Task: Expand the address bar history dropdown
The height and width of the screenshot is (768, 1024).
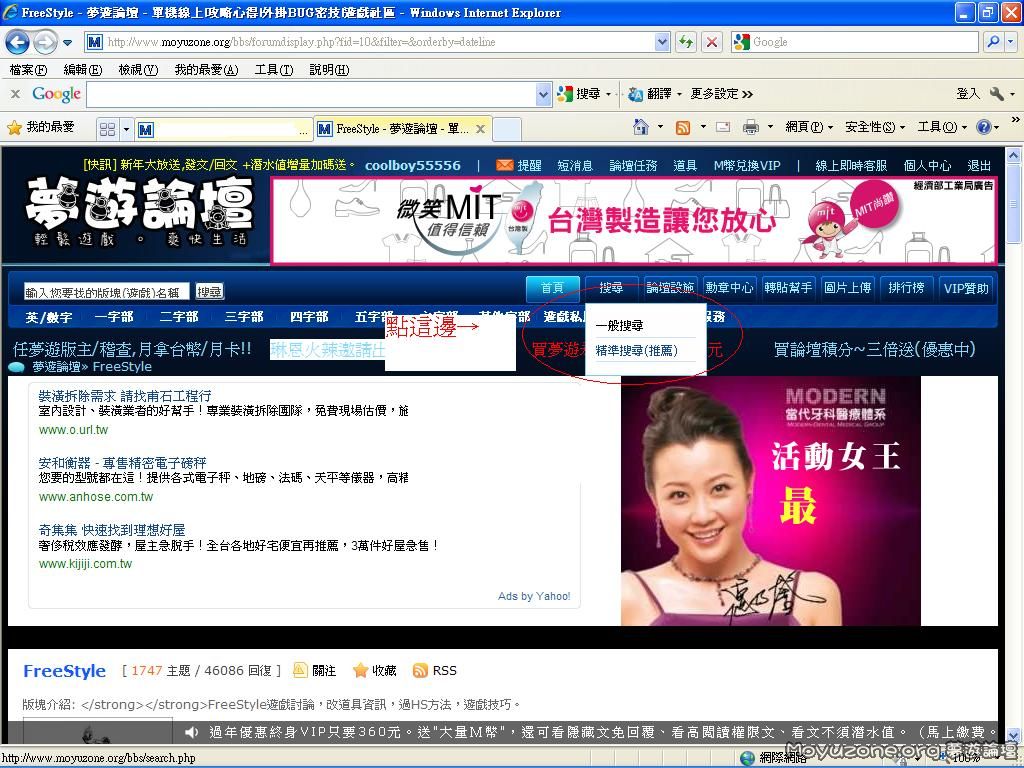Action: click(x=662, y=42)
